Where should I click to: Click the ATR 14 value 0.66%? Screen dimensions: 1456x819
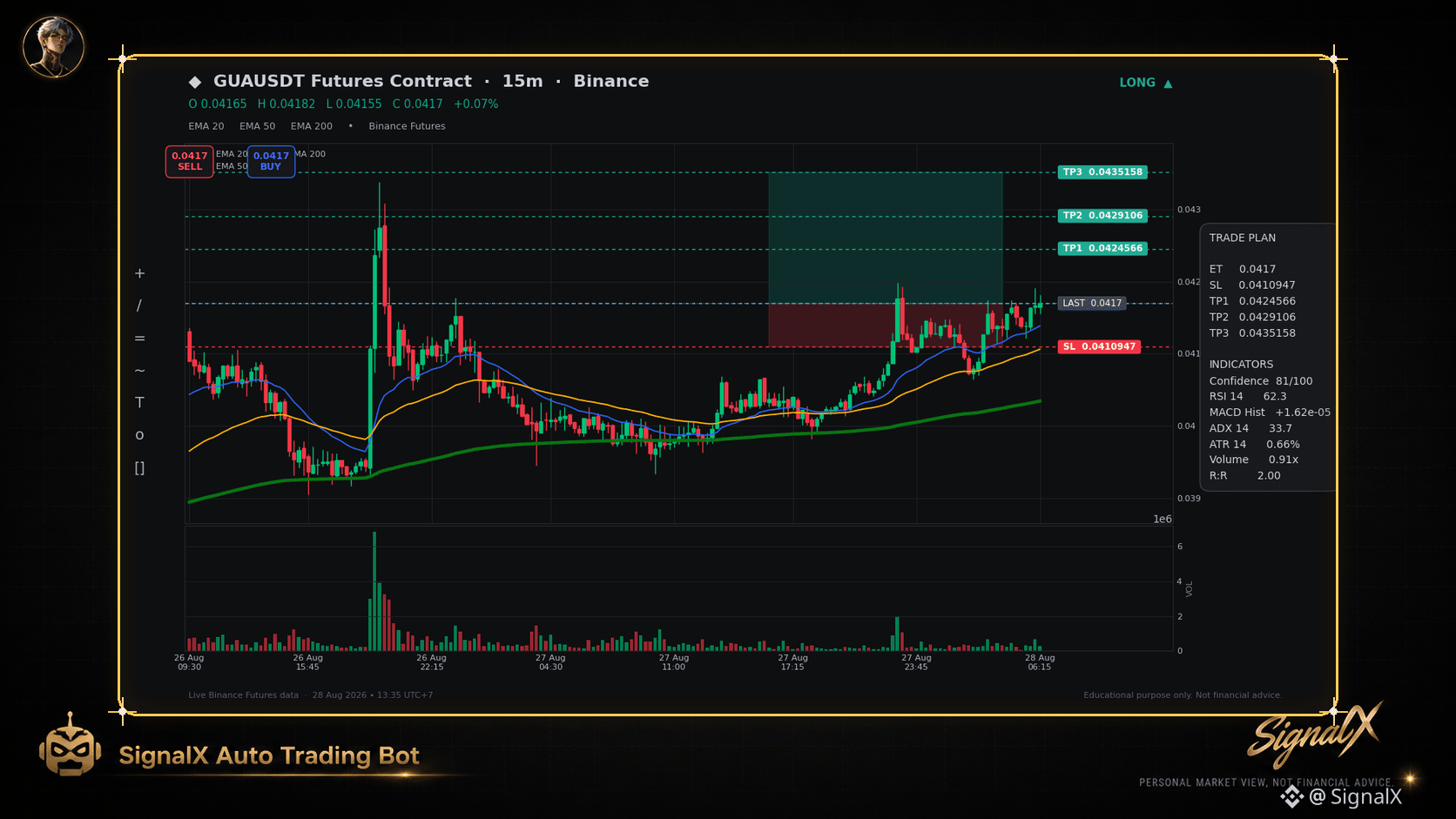pyautogui.click(x=1283, y=445)
